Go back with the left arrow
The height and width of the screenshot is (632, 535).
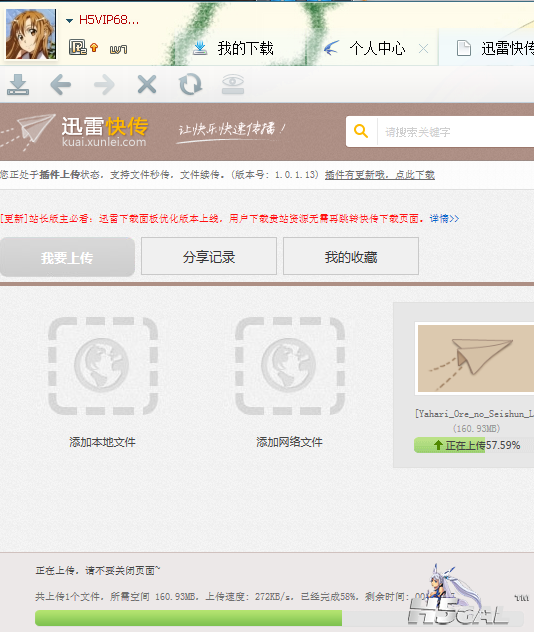[61, 85]
